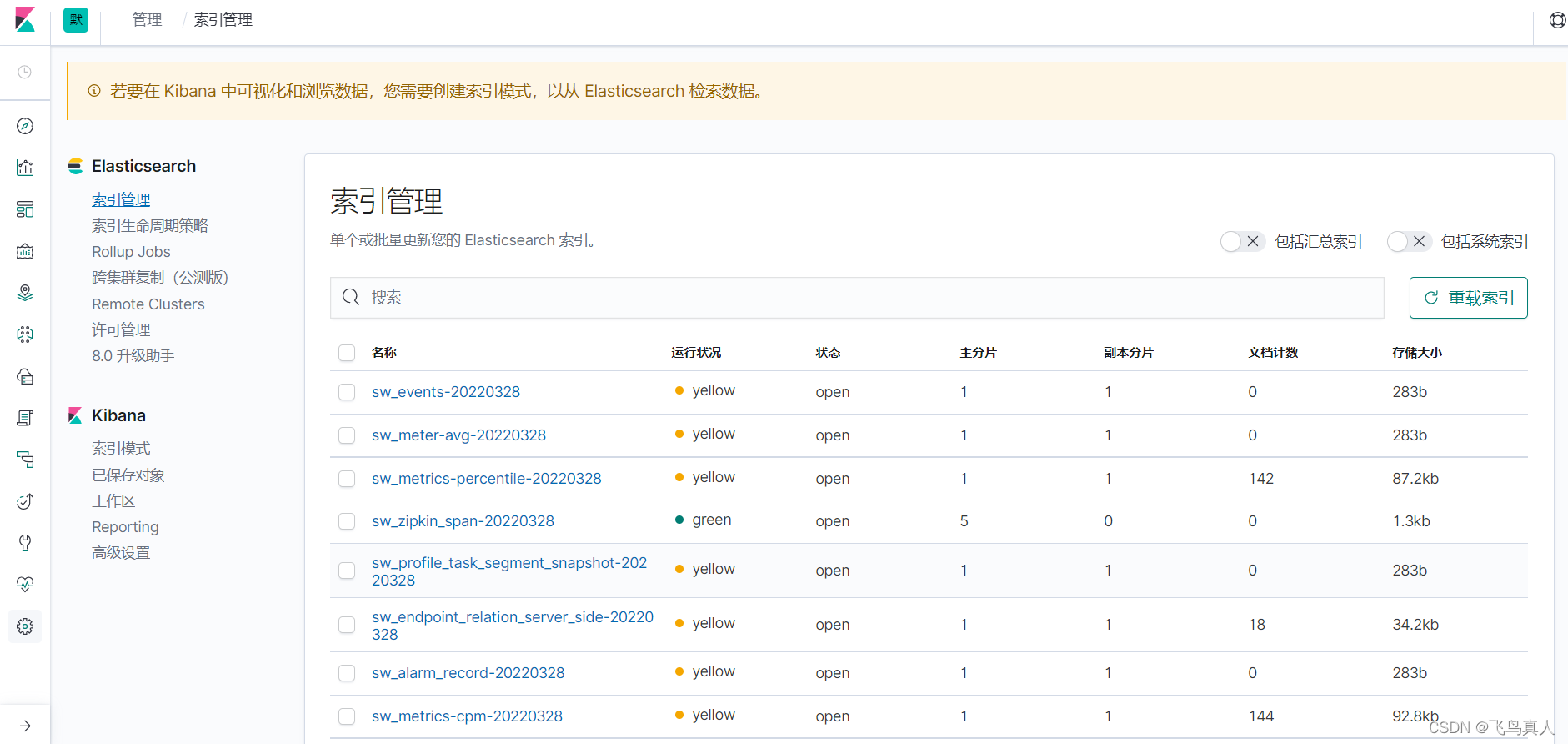Open Machine Learning icon in sidebar
Viewport: 1568px width, 744px height.
pos(25,334)
